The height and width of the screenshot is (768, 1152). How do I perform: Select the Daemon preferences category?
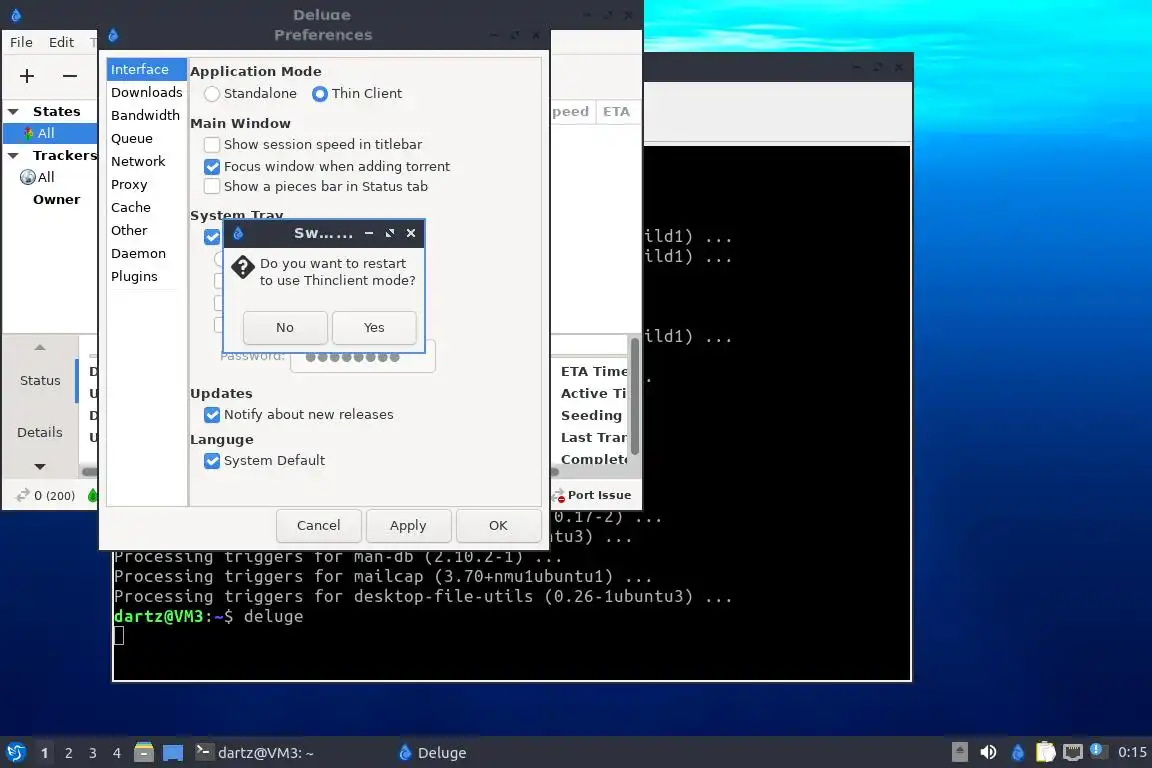click(146, 254)
